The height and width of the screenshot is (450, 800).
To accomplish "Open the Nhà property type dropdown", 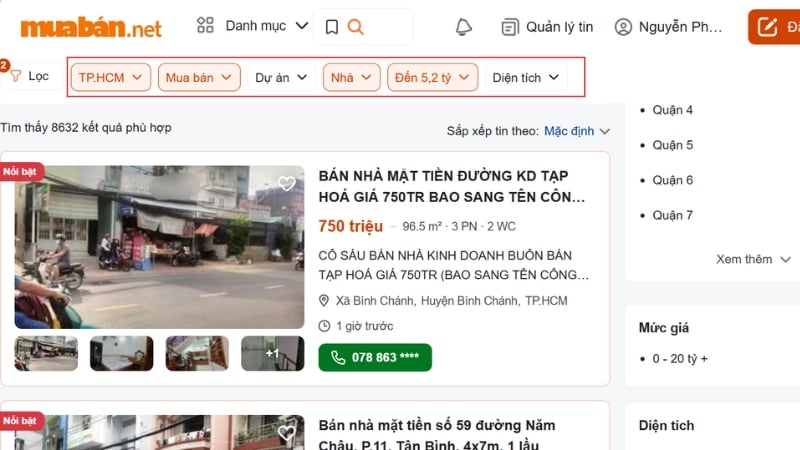I will [352, 78].
